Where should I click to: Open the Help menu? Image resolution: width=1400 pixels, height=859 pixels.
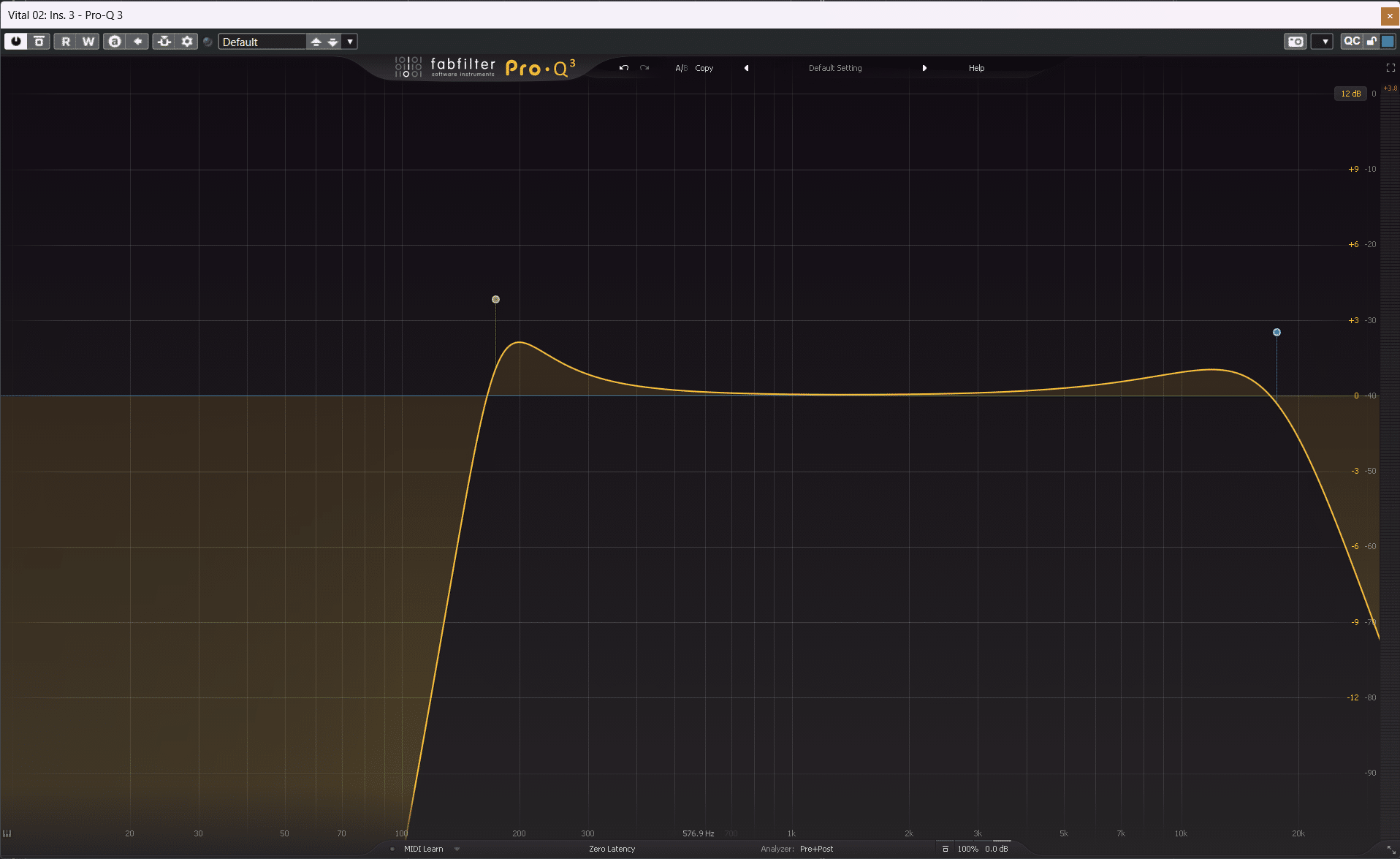976,68
